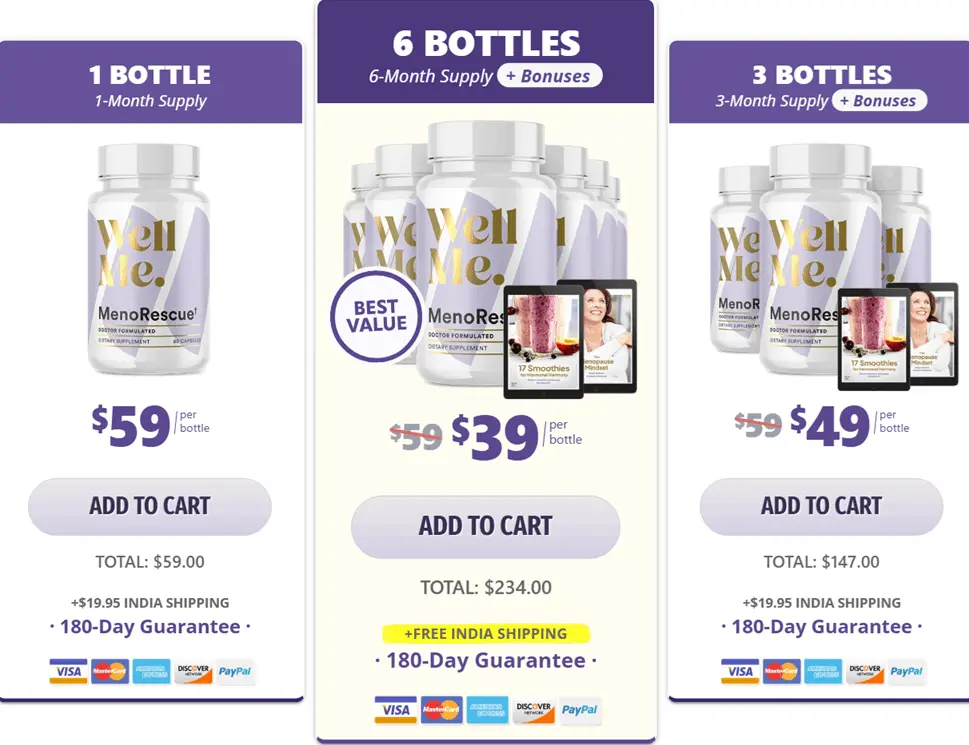The image size is (969, 745).
Task: Select the 1 Bottle header
Action: 151,82
